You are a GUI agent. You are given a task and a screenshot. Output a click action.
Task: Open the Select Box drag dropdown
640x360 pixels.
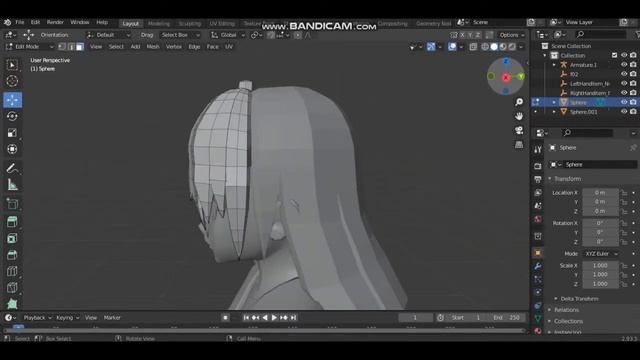point(180,35)
